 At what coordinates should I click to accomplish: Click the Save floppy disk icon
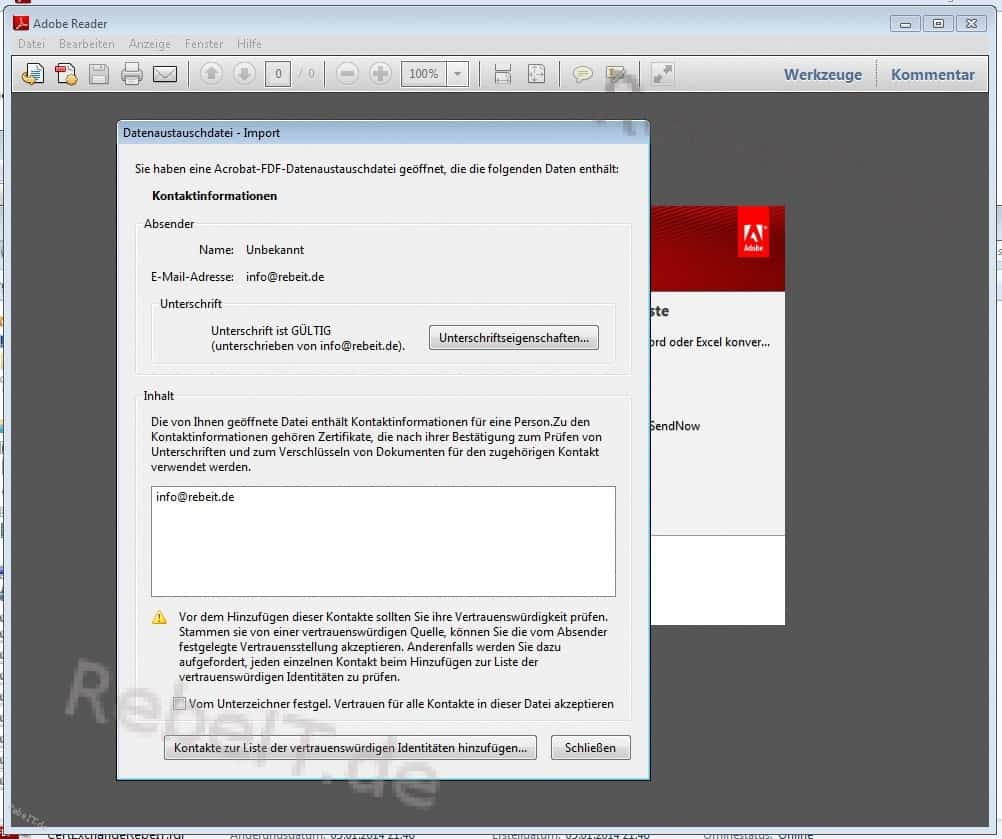[x=98, y=74]
